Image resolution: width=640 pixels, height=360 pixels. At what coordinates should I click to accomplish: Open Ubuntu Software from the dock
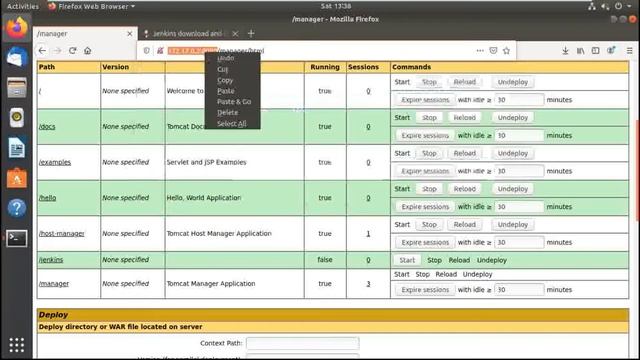point(17,178)
